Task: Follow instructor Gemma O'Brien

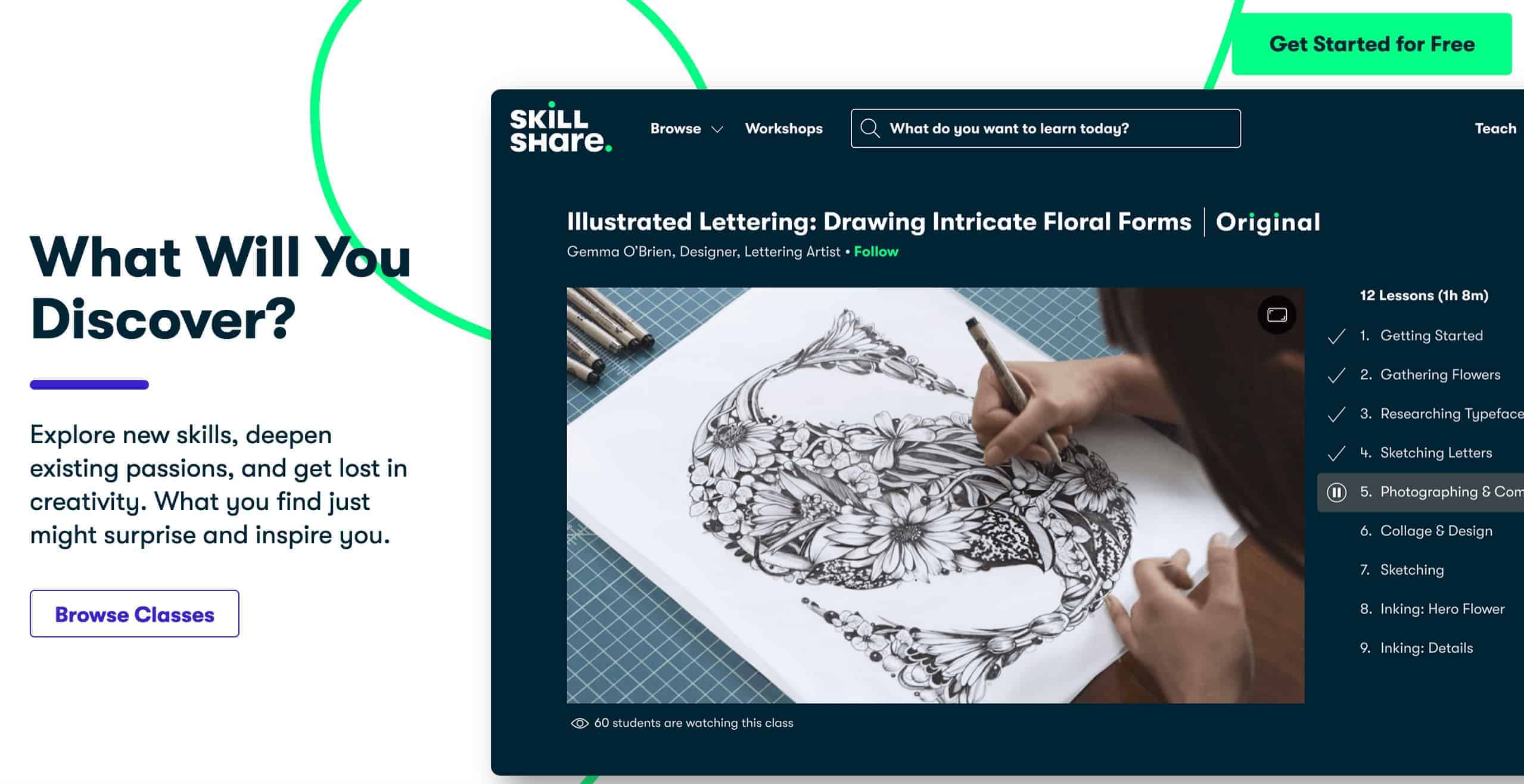Action: [x=876, y=251]
